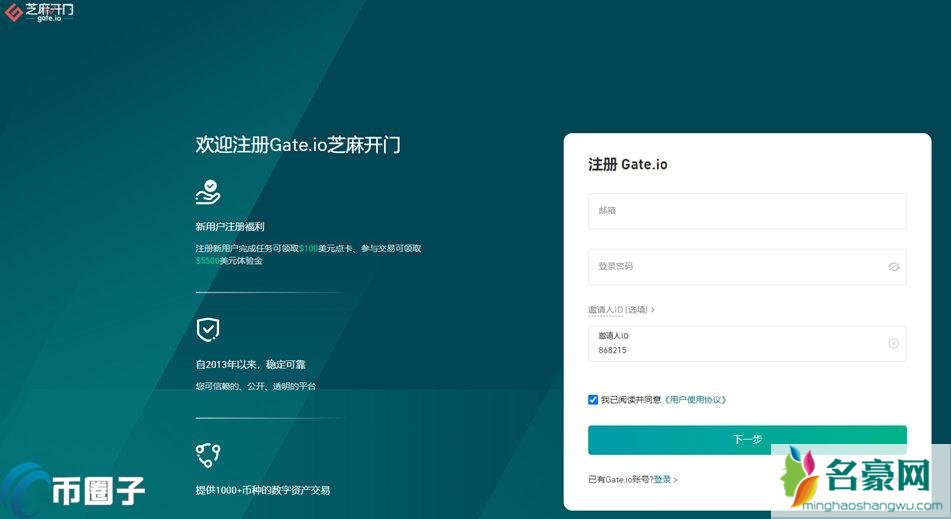Uncheck the 我已阅读并同意 checkbox
Image resolution: width=951 pixels, height=519 pixels.
[x=593, y=399]
